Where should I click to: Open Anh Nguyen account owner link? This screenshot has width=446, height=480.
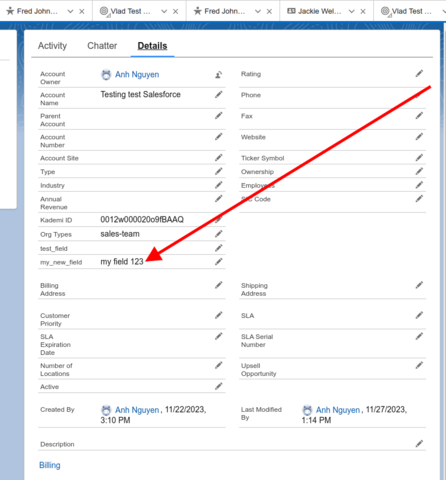tap(137, 75)
